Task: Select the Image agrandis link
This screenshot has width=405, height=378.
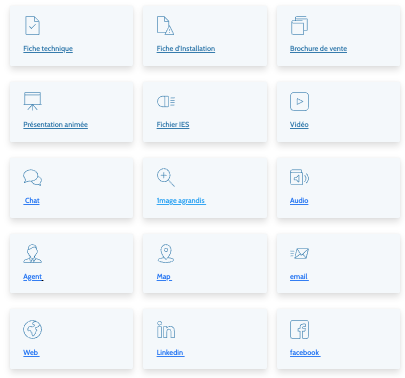Action: (x=181, y=201)
